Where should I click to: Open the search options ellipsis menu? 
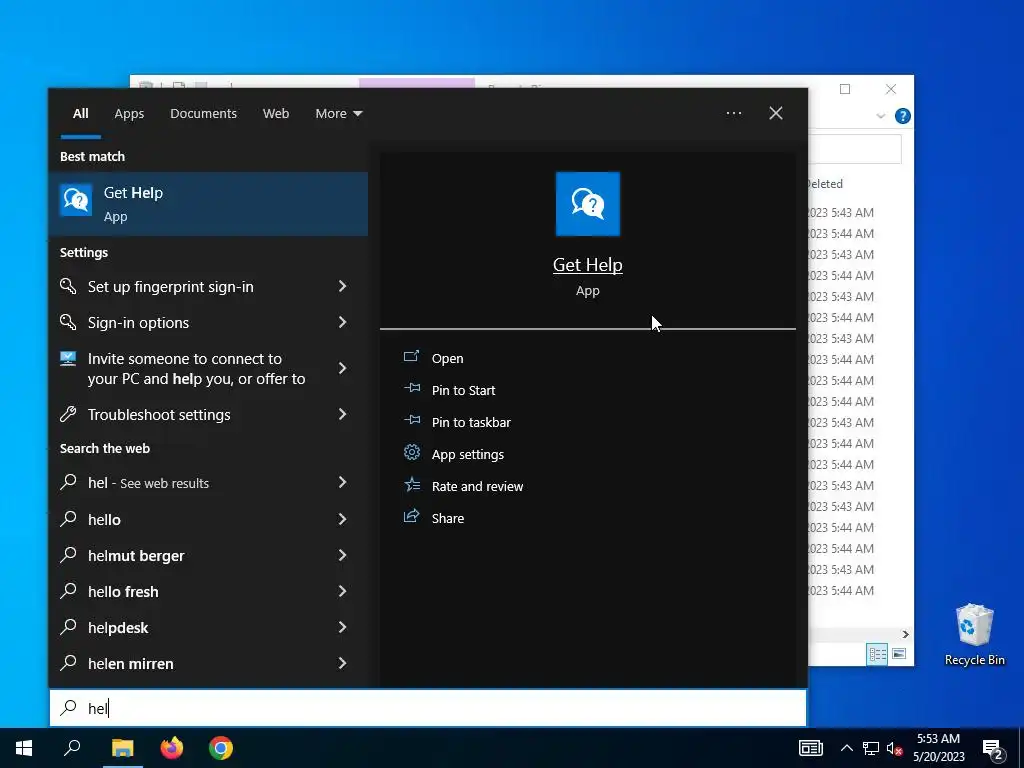pyautogui.click(x=734, y=114)
